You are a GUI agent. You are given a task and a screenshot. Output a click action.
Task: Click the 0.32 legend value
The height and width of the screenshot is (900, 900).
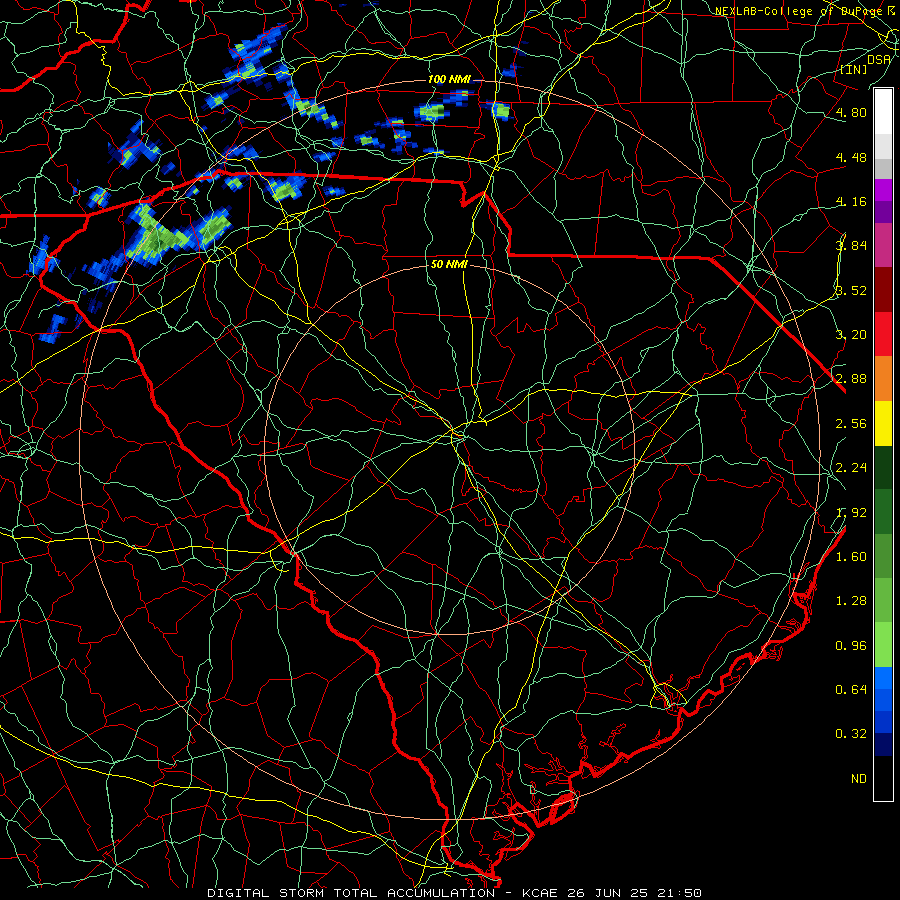pyautogui.click(x=851, y=734)
